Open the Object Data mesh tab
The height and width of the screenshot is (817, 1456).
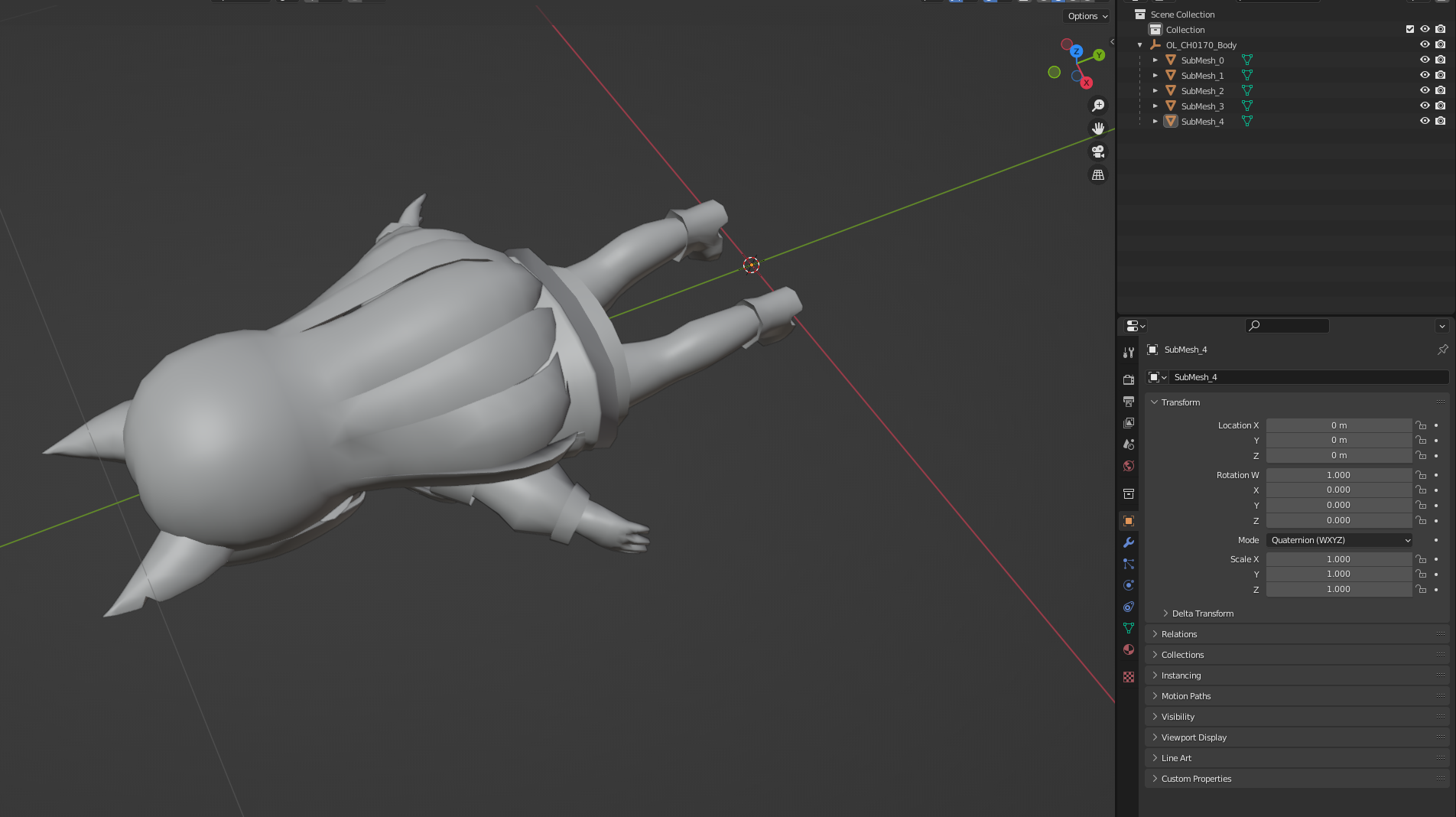click(1129, 628)
